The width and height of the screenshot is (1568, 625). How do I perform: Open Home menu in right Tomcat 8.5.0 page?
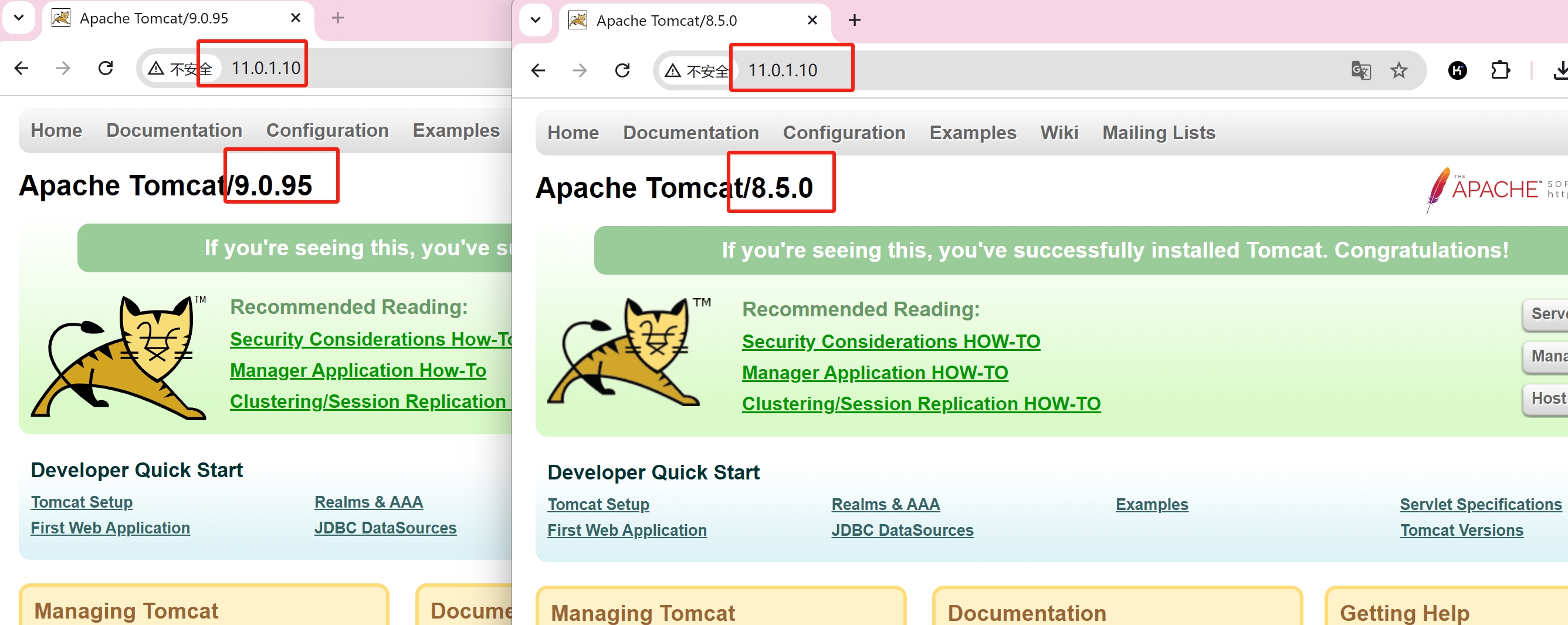pyautogui.click(x=573, y=133)
